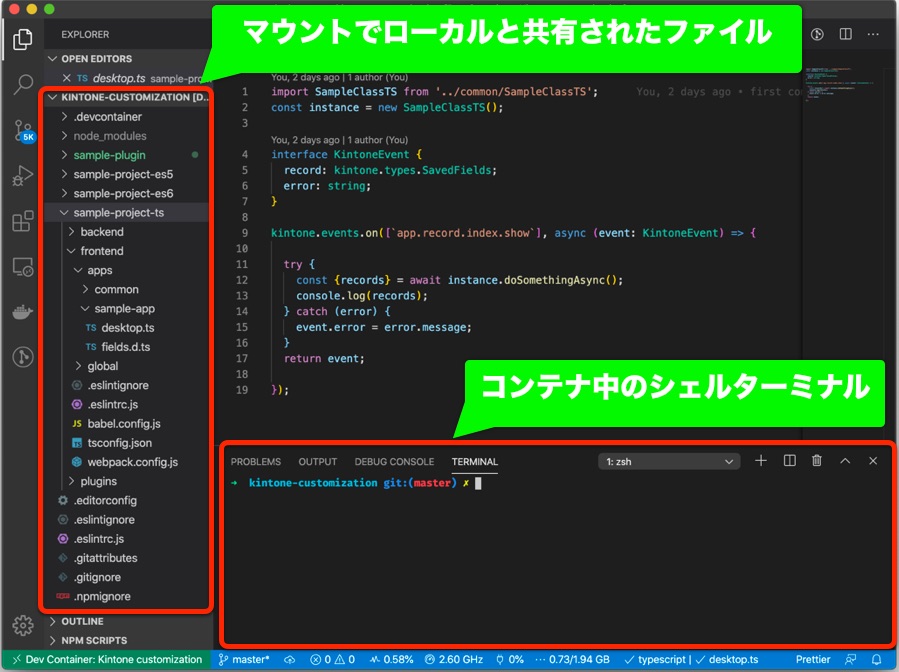This screenshot has width=899, height=672.
Task: Close desktop.ts in Open Editors
Action: click(x=67, y=78)
